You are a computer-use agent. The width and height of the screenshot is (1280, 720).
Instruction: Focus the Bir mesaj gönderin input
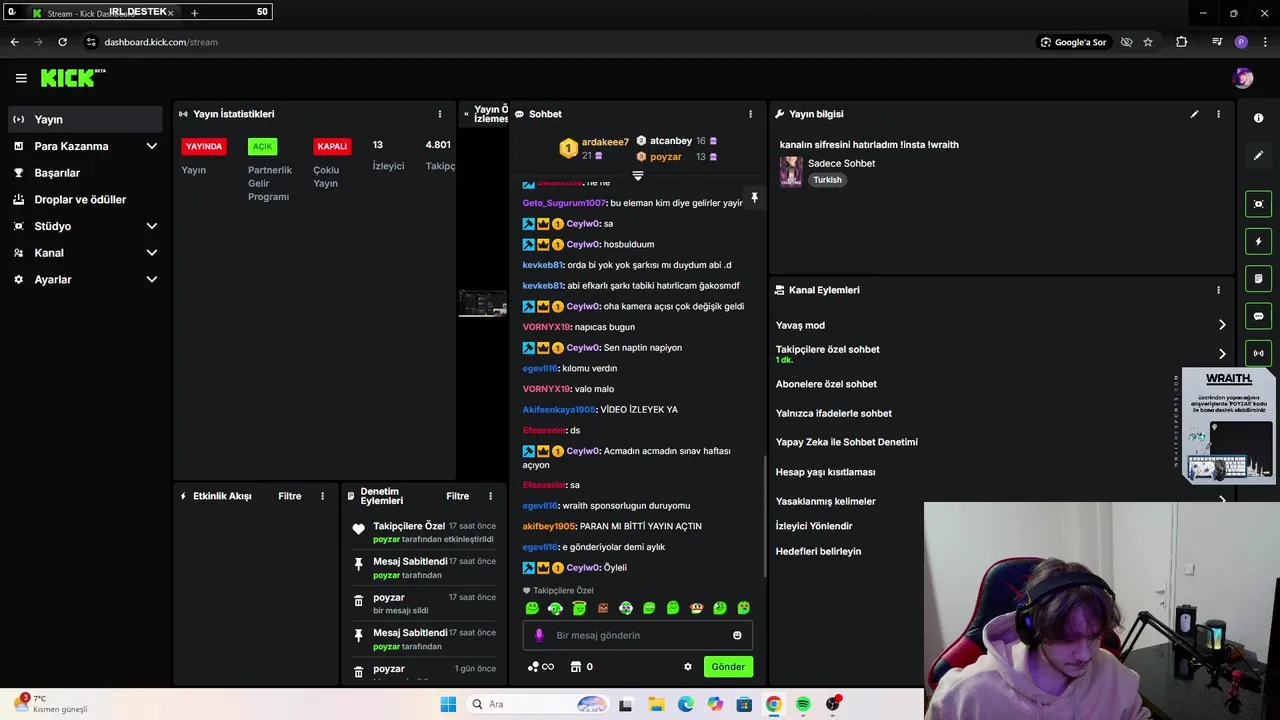[638, 635]
